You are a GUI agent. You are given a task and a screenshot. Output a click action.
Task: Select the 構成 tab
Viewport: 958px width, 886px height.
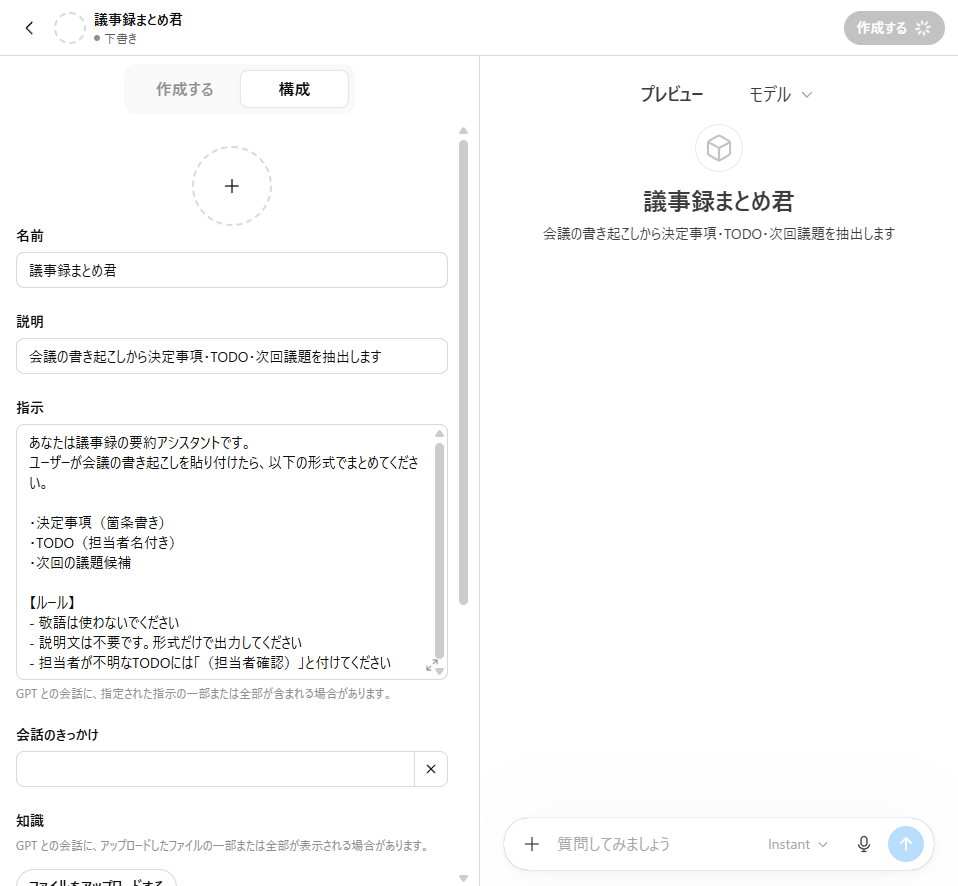(294, 89)
